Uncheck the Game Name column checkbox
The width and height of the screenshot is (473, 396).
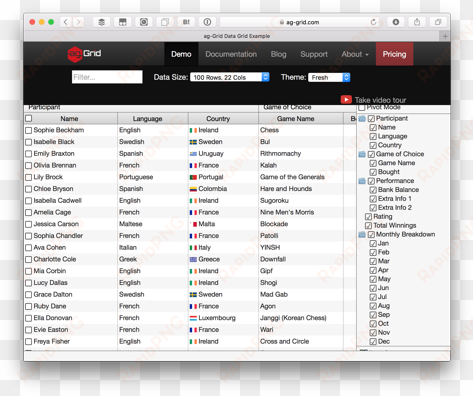point(373,163)
